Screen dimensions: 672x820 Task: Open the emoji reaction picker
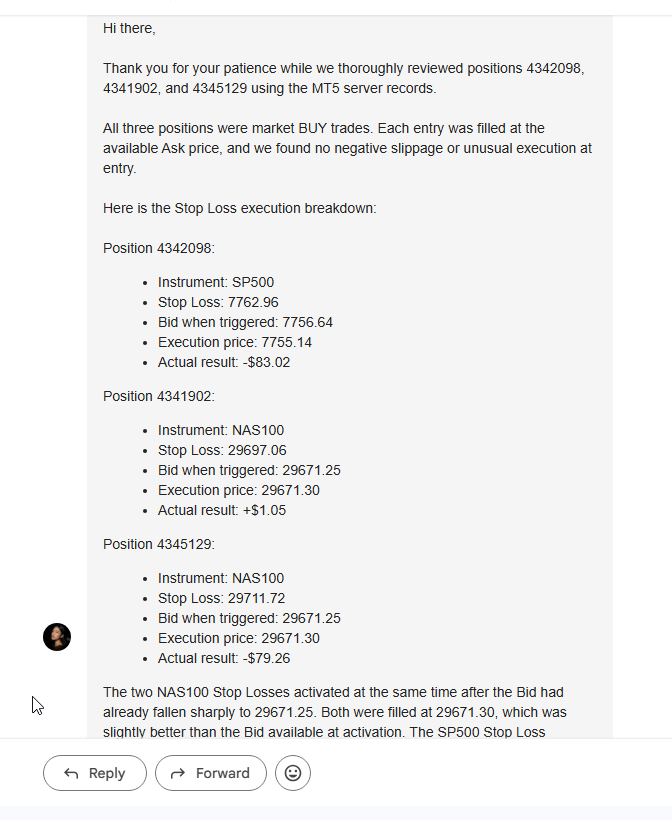click(x=293, y=773)
